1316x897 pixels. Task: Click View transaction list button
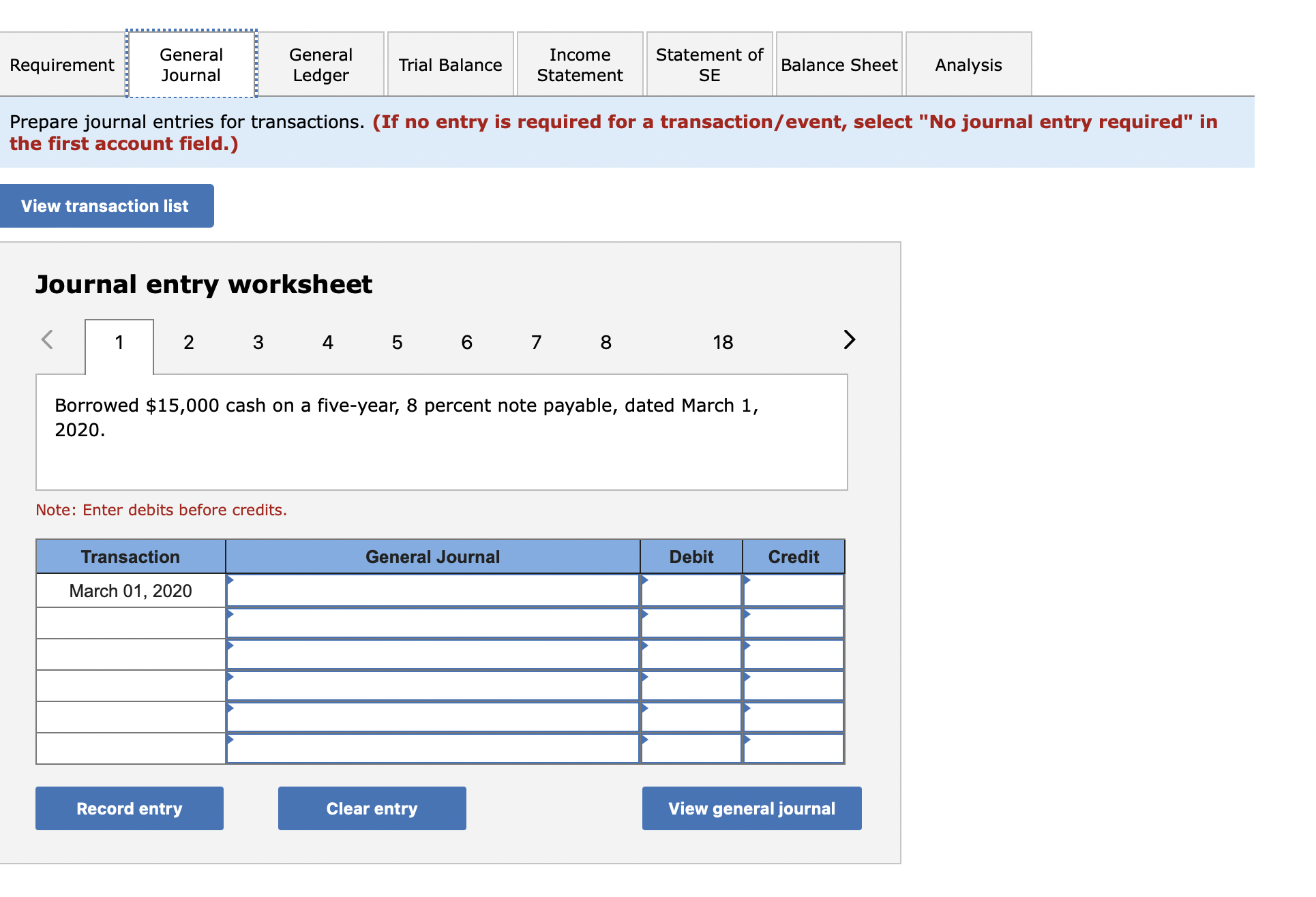pos(106,206)
